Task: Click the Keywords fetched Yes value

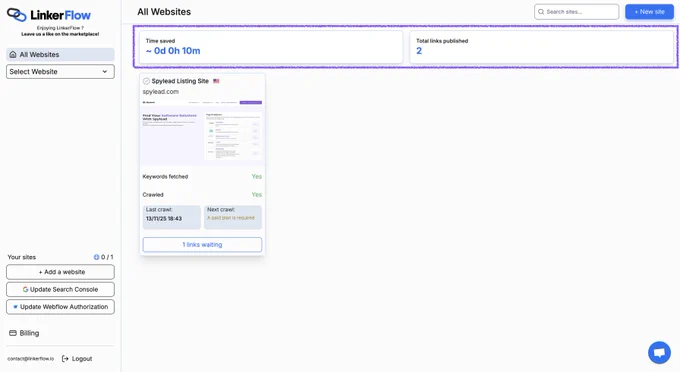Action: coord(257,176)
